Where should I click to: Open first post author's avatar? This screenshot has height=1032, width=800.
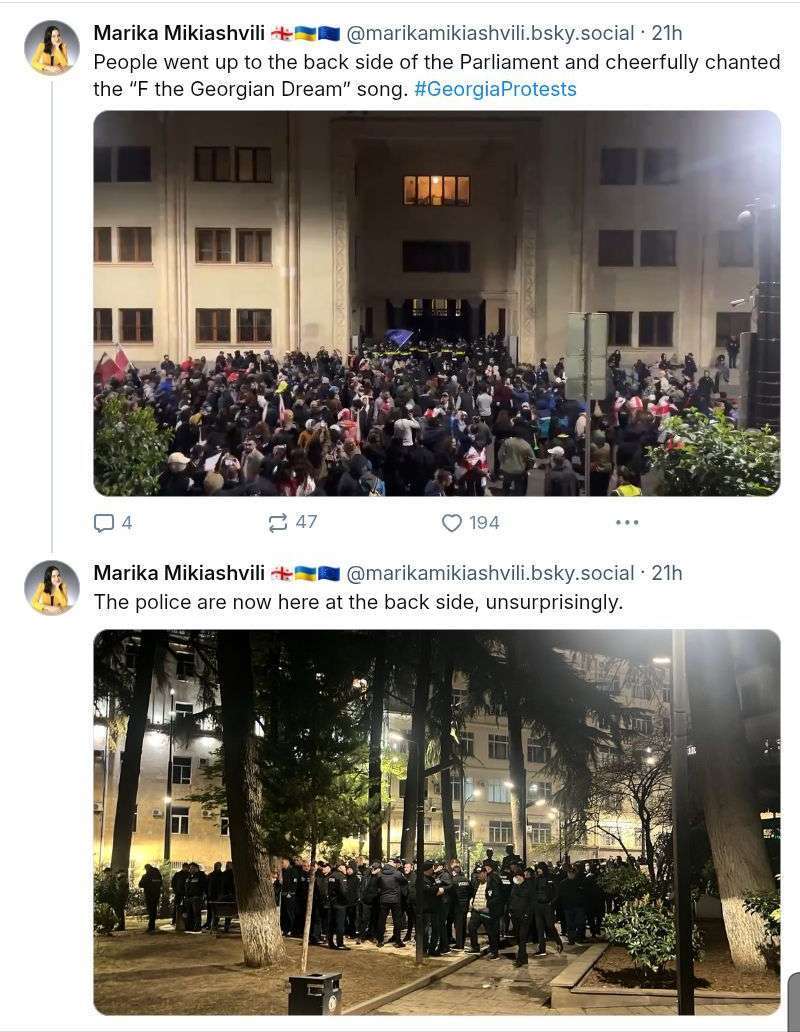[x=52, y=47]
